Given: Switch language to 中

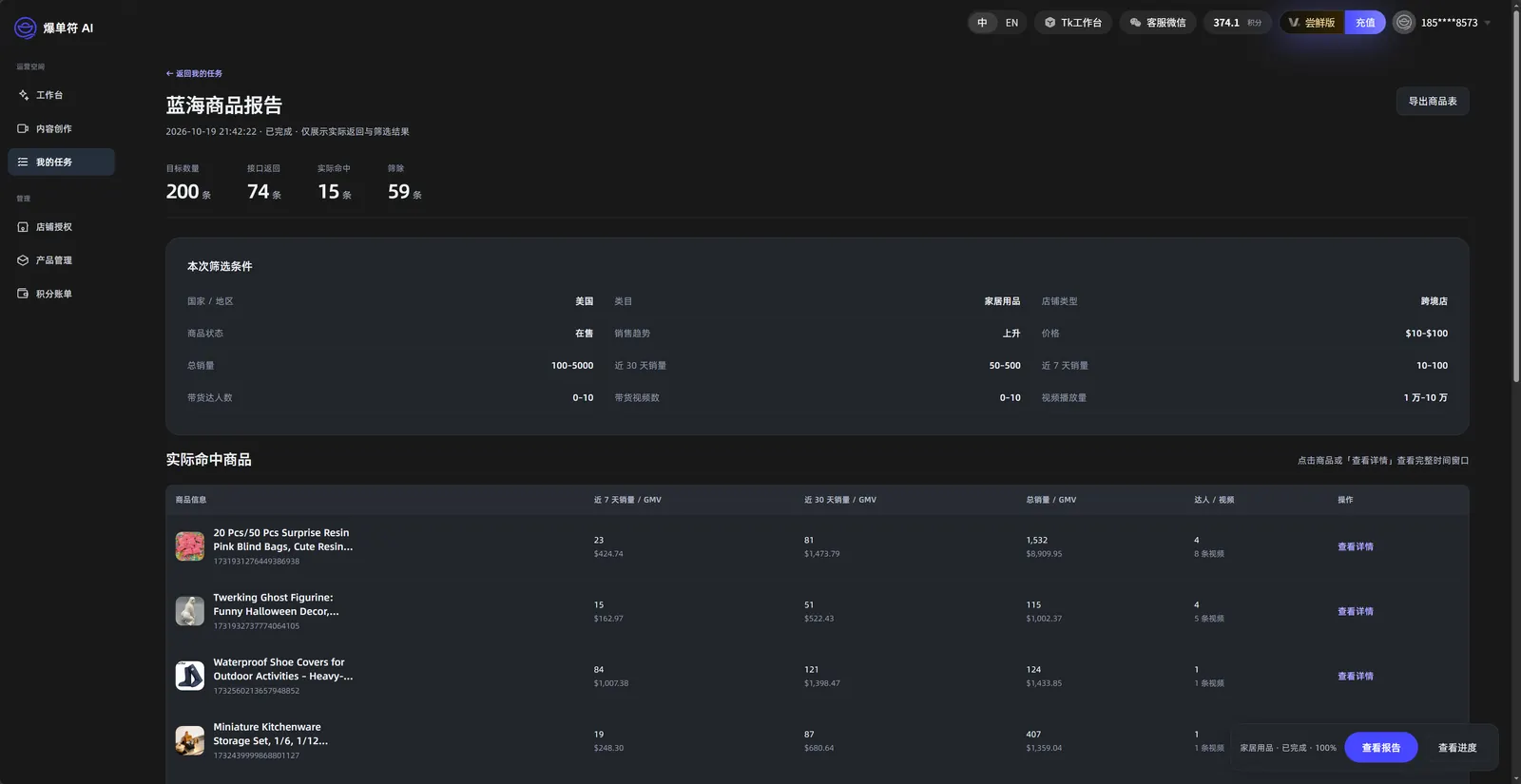Looking at the screenshot, I should (982, 23).
